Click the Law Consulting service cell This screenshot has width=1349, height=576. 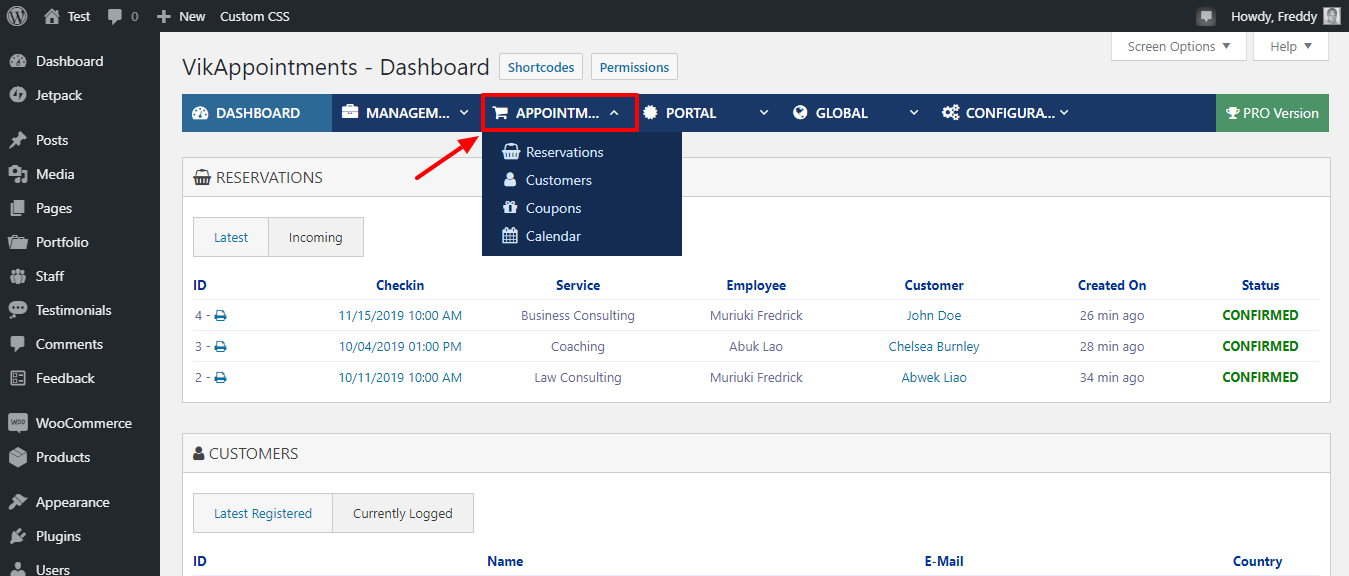click(x=578, y=378)
